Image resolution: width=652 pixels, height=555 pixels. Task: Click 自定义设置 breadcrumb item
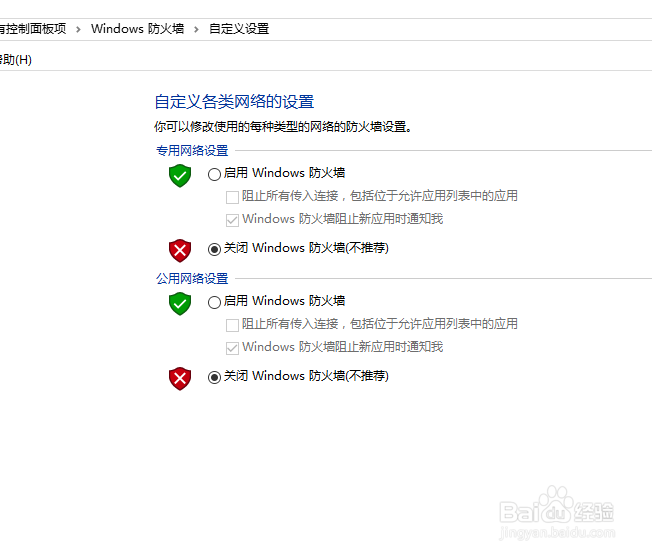[x=239, y=29]
